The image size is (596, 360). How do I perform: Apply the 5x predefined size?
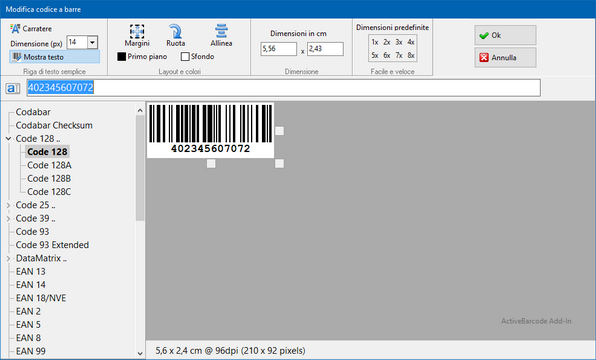coord(375,56)
